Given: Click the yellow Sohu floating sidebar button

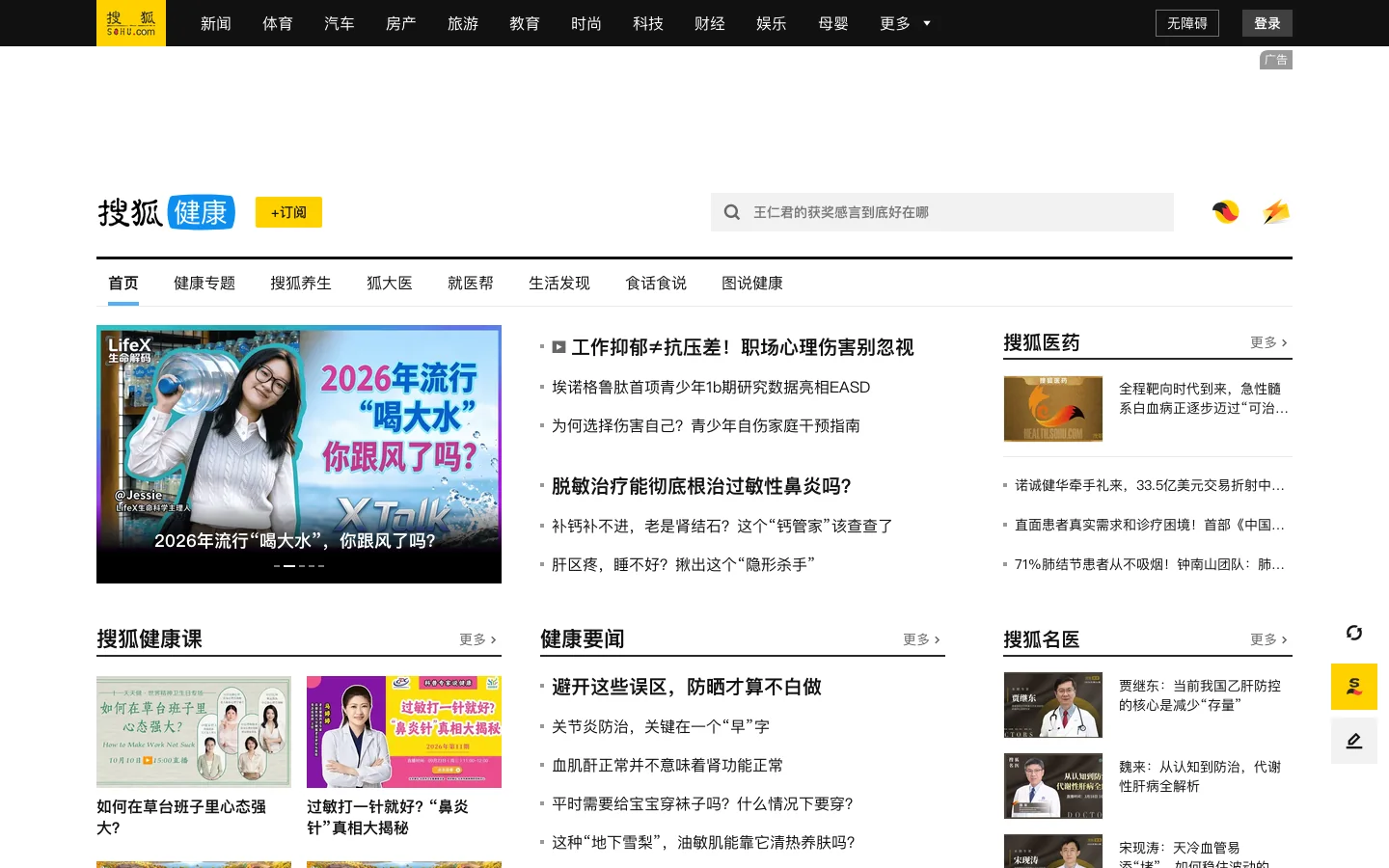Looking at the screenshot, I should [1354, 687].
